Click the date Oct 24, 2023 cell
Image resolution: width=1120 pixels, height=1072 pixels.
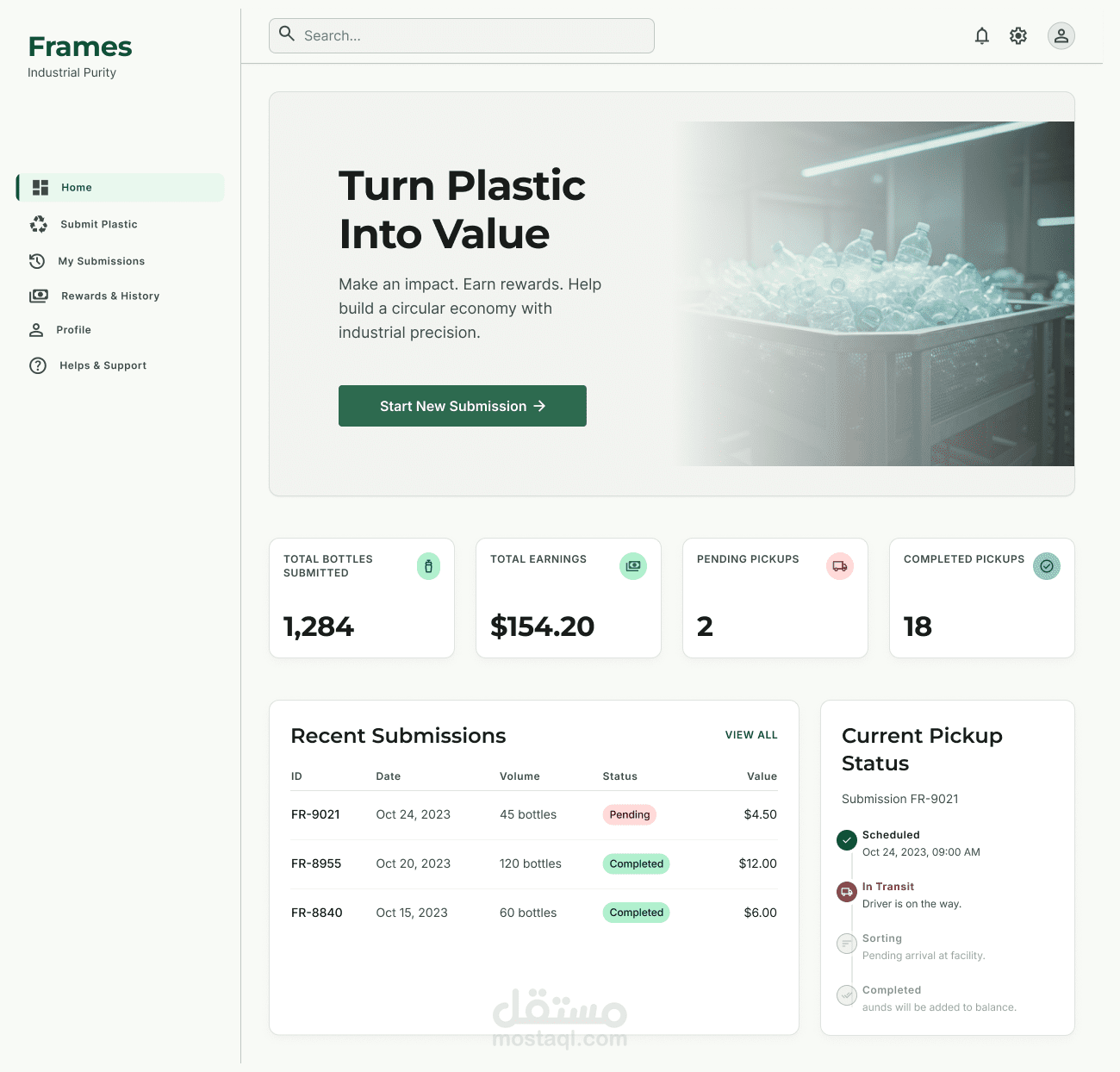point(414,814)
